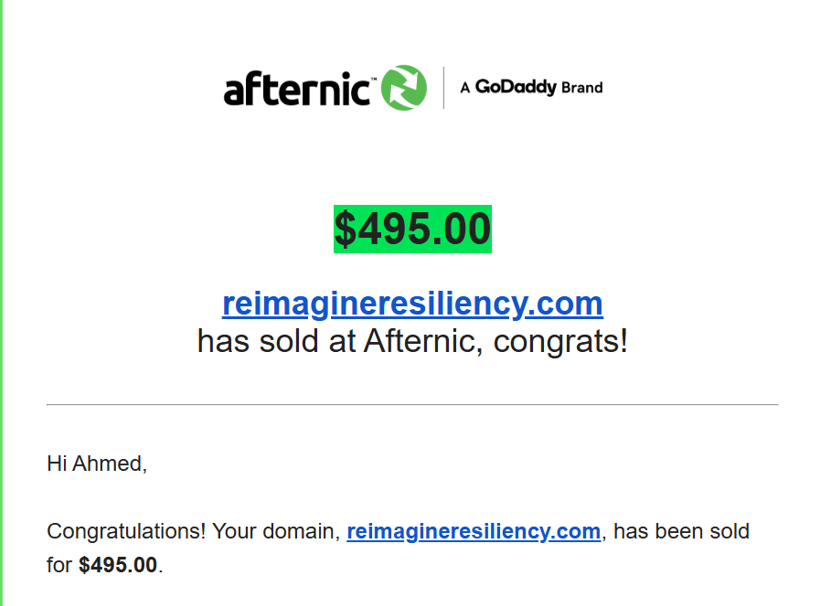
Task: Click the horizontal divider line
Action: [413, 404]
